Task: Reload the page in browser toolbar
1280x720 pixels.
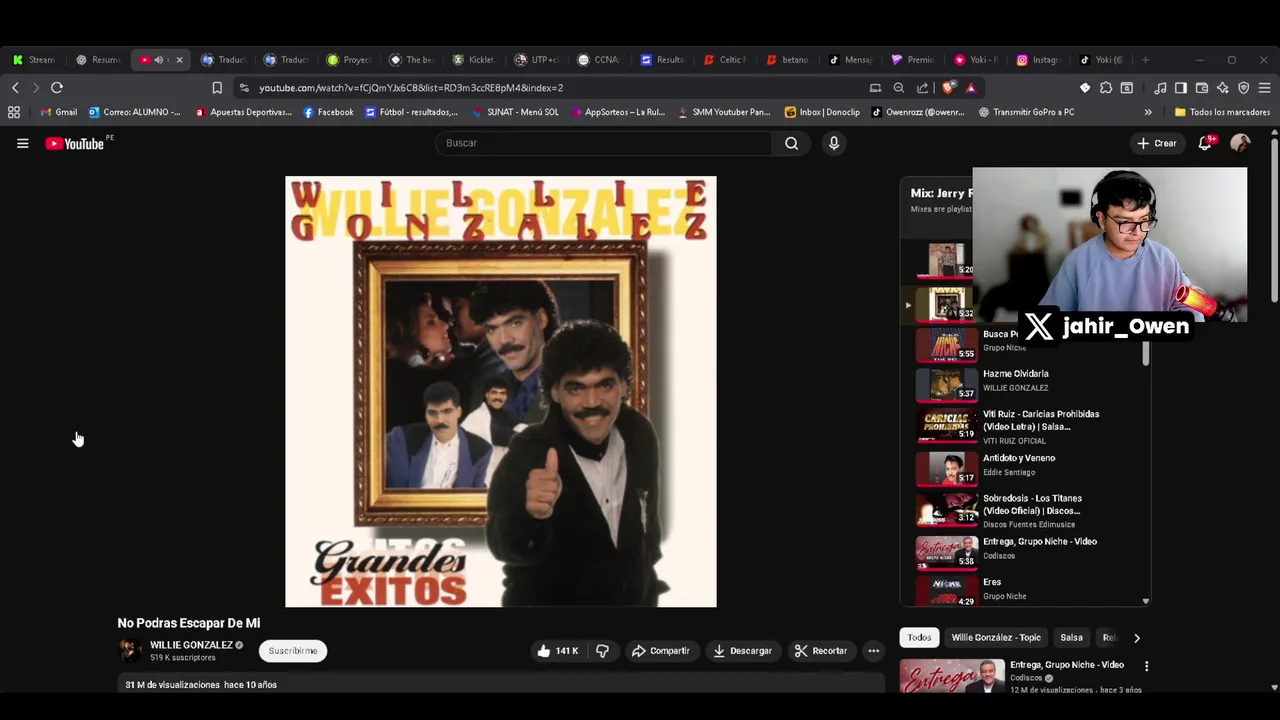Action: pos(57,88)
